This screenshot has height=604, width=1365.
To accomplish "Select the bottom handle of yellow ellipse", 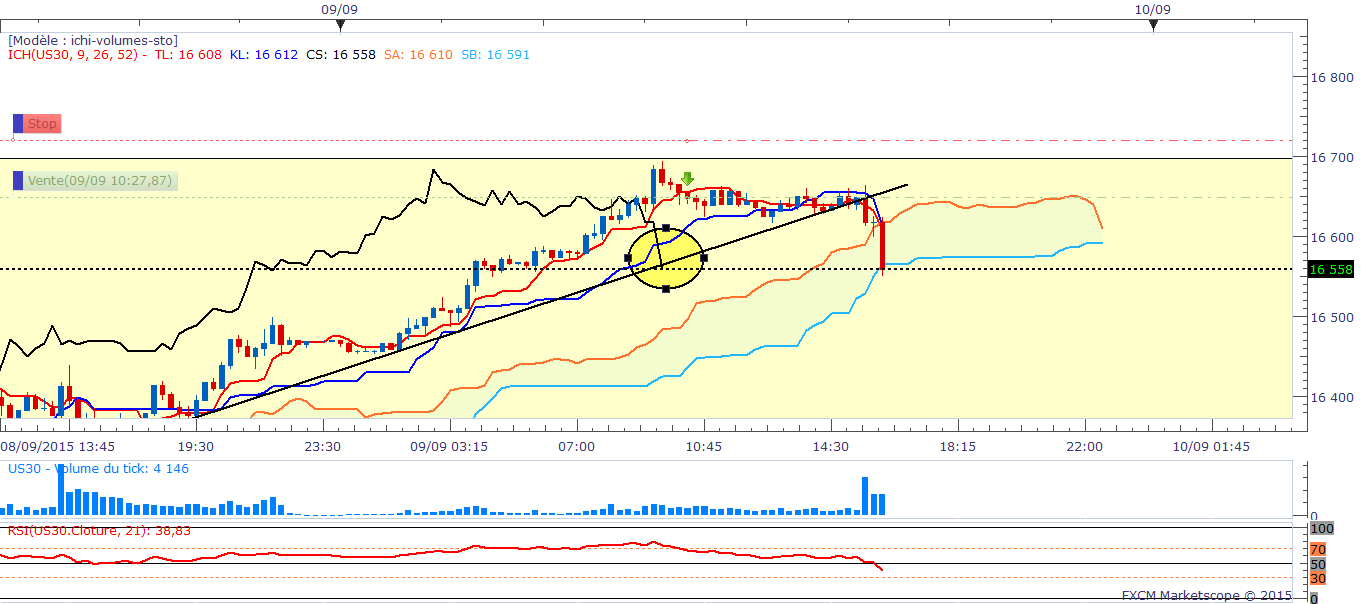I will tap(666, 289).
